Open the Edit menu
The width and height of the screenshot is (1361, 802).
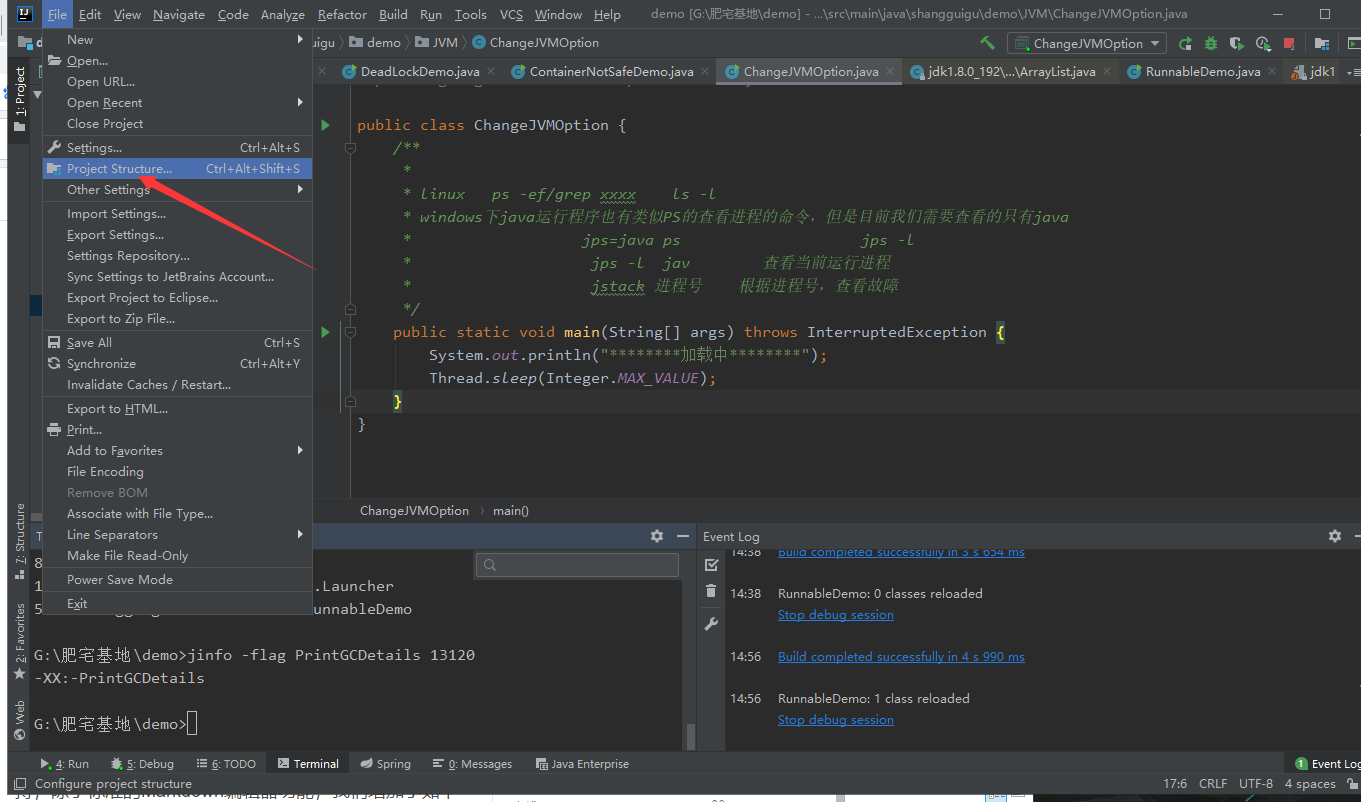click(x=90, y=14)
